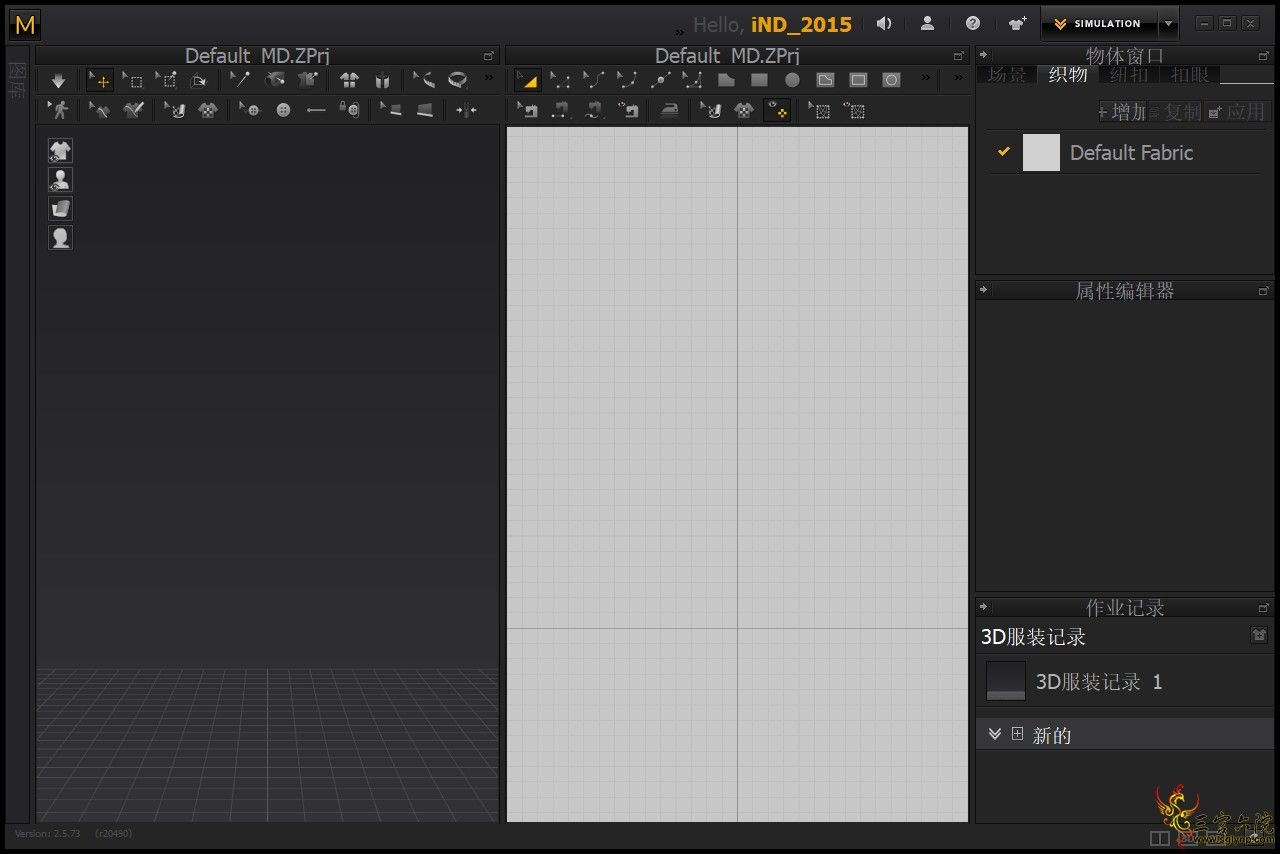
Task: Click the plain round button icon
Action: (x=283, y=110)
